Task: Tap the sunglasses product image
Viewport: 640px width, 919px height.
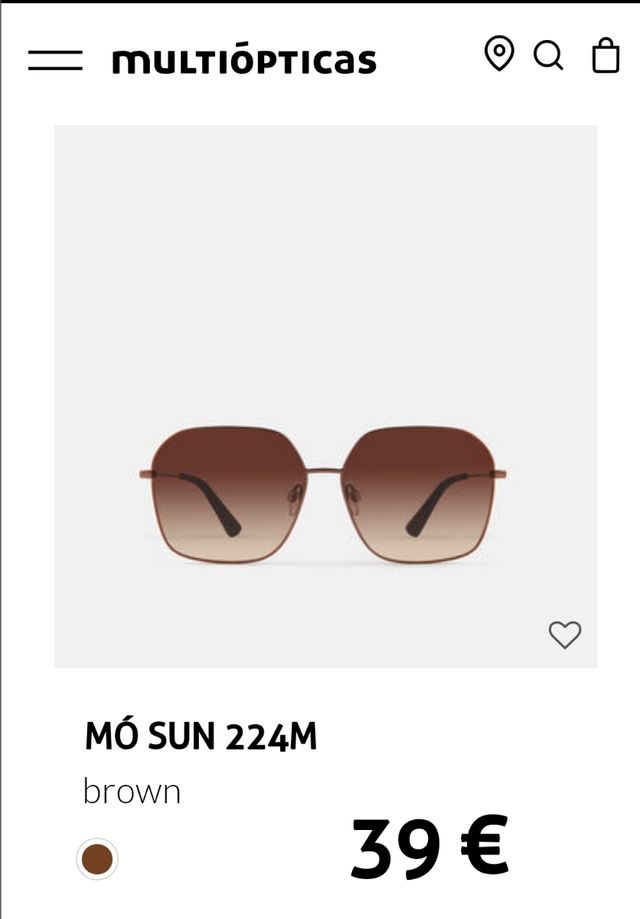Action: pyautogui.click(x=326, y=396)
